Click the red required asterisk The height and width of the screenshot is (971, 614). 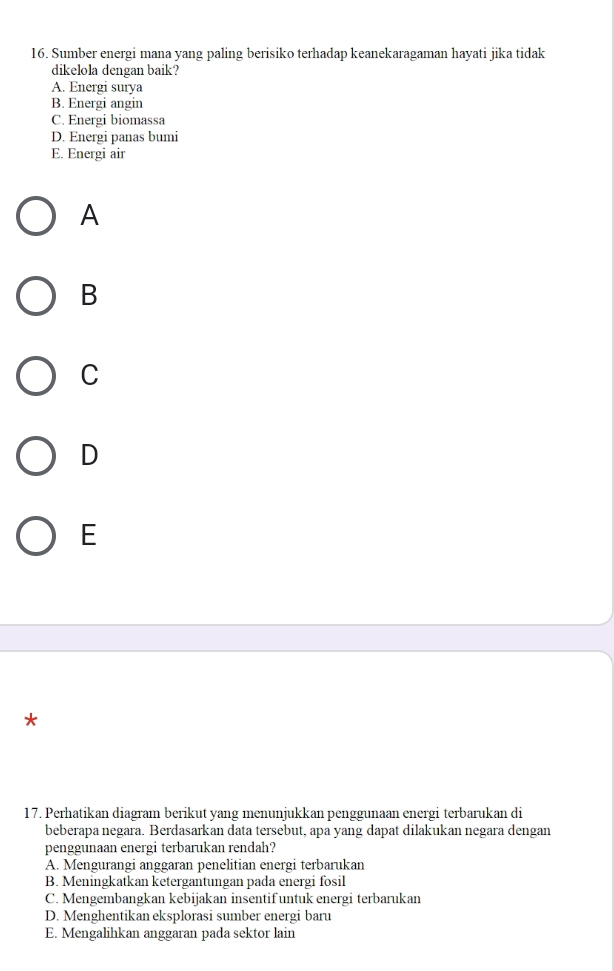click(x=30, y=721)
